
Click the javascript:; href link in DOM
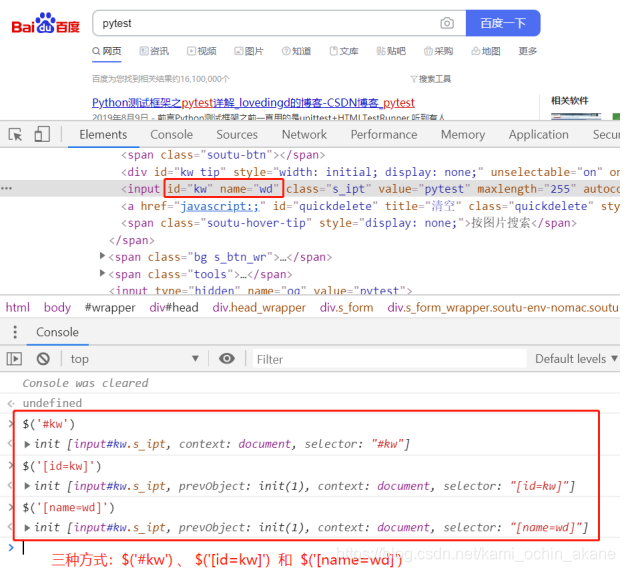[220, 206]
